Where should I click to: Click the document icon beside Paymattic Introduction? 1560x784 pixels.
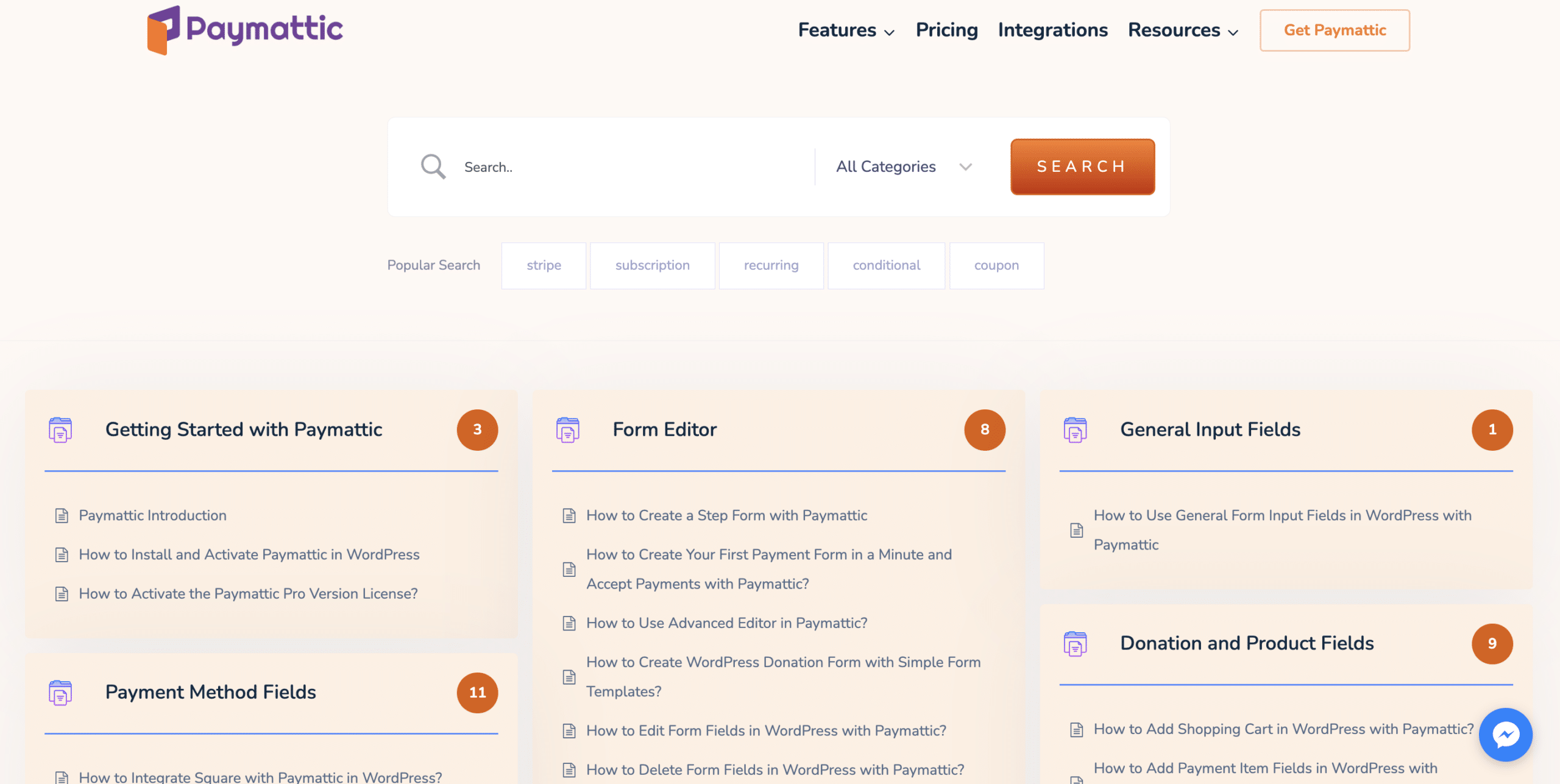tap(62, 515)
